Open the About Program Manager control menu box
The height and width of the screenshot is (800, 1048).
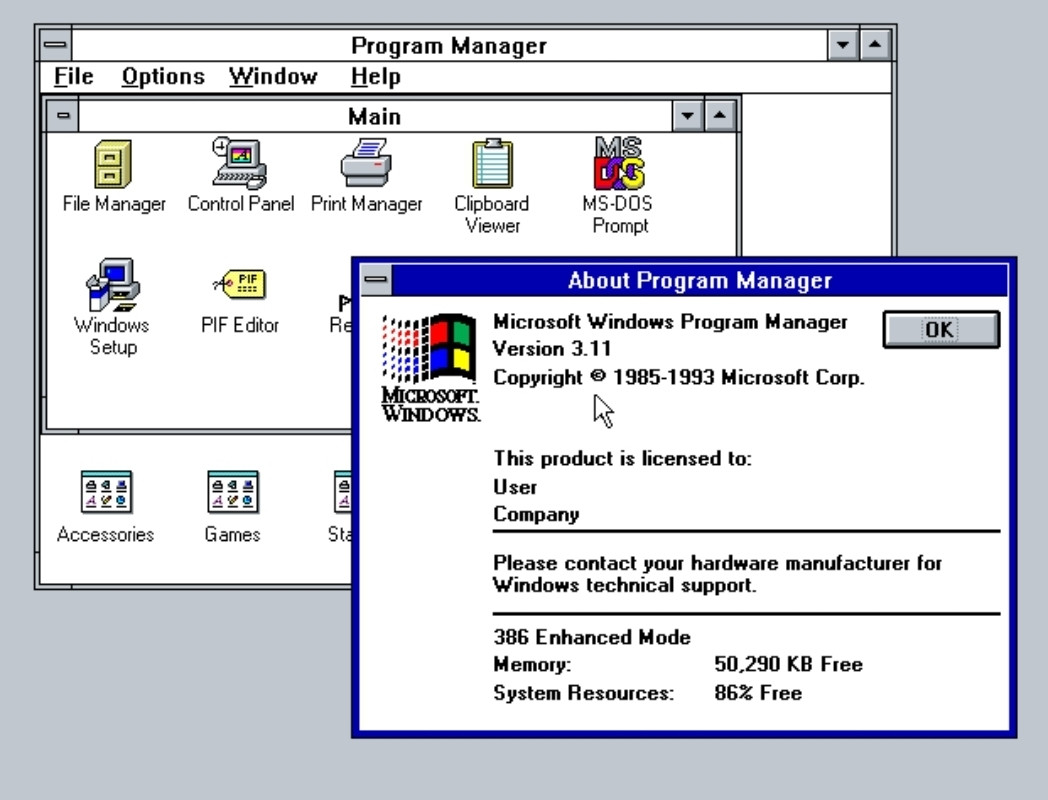[376, 279]
